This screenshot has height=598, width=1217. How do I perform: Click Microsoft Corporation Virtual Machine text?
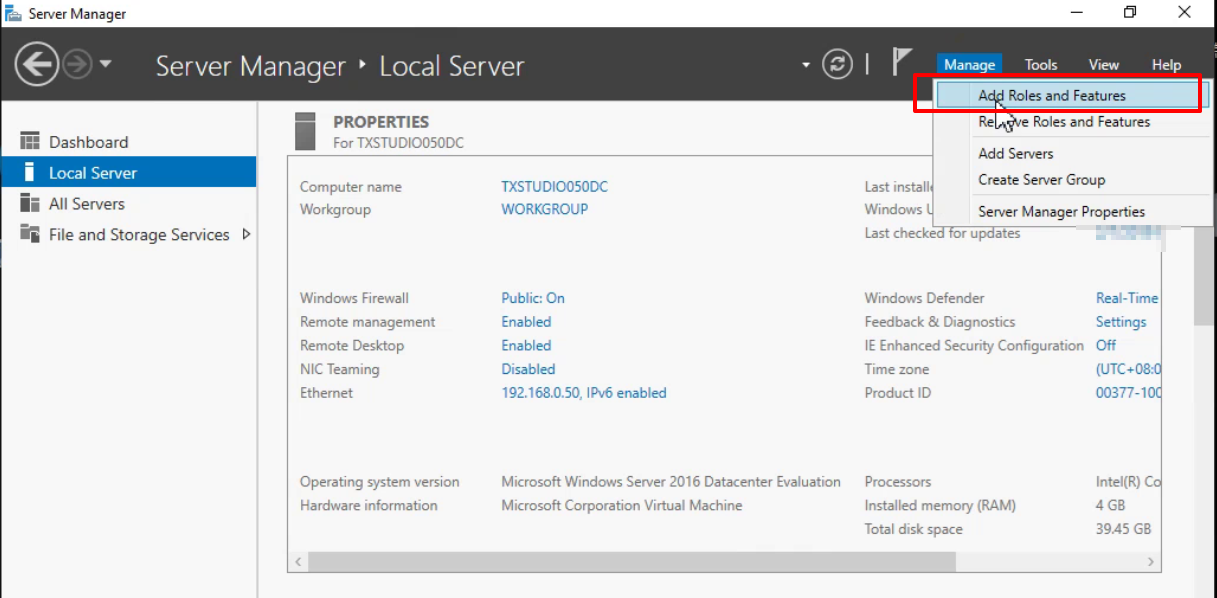622,505
